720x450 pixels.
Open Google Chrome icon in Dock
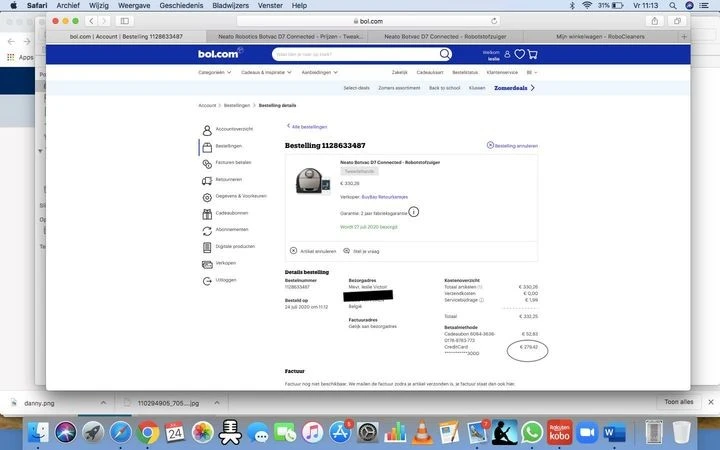(x=147, y=433)
